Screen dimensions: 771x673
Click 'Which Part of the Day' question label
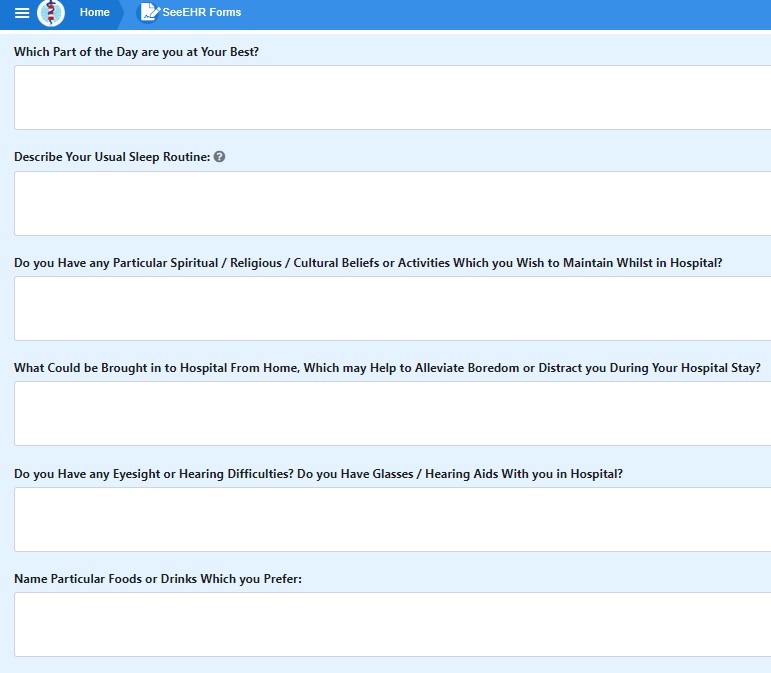[x=136, y=52]
